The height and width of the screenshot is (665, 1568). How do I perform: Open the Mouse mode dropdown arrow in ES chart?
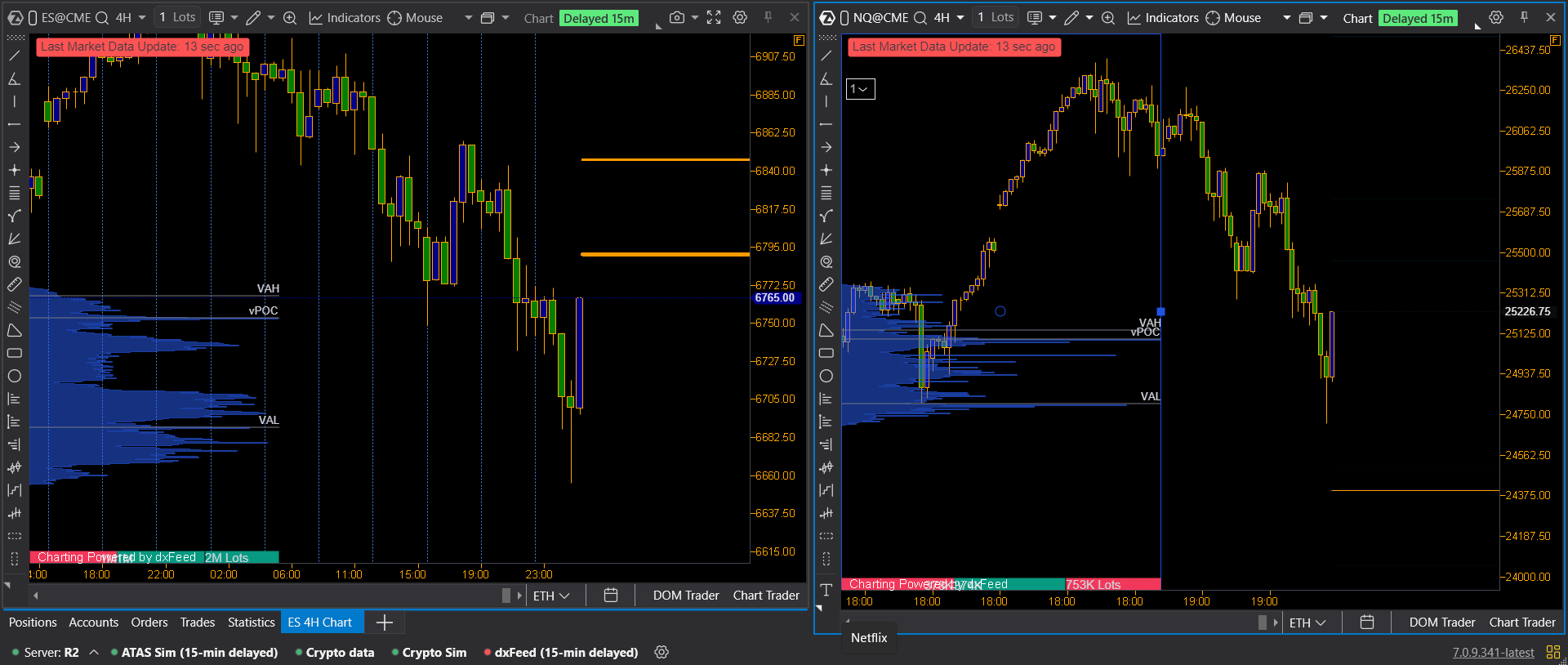(x=469, y=18)
